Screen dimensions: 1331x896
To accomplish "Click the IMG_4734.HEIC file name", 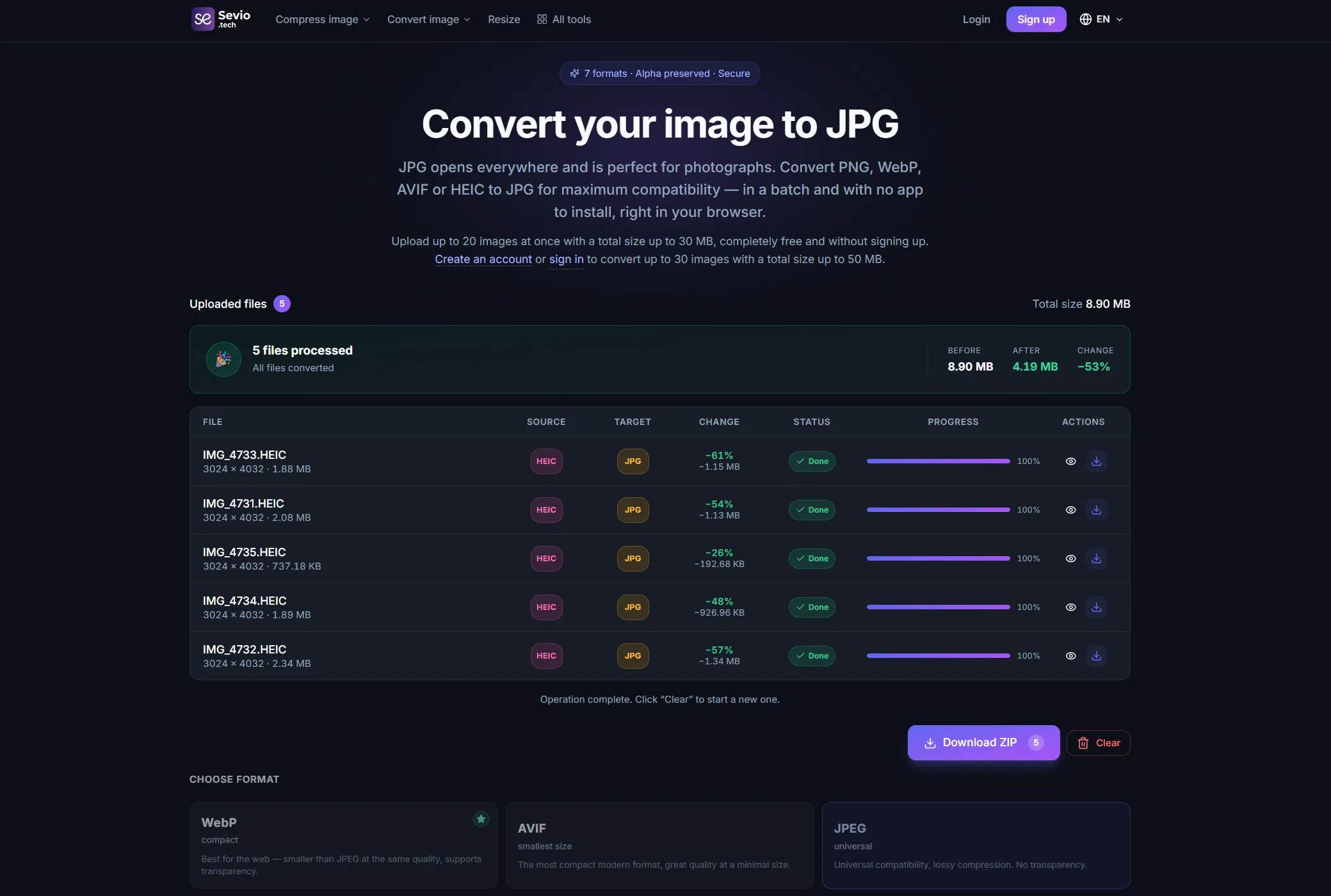I will [245, 601].
